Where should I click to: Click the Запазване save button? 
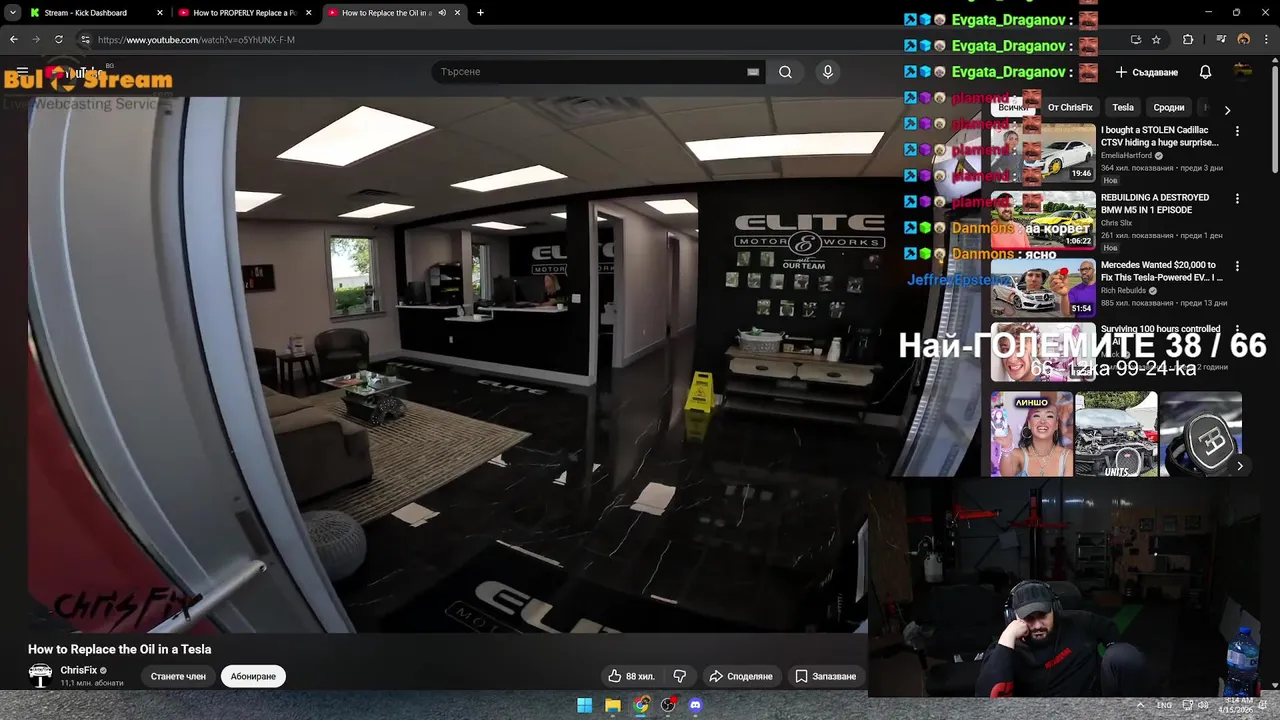point(825,677)
